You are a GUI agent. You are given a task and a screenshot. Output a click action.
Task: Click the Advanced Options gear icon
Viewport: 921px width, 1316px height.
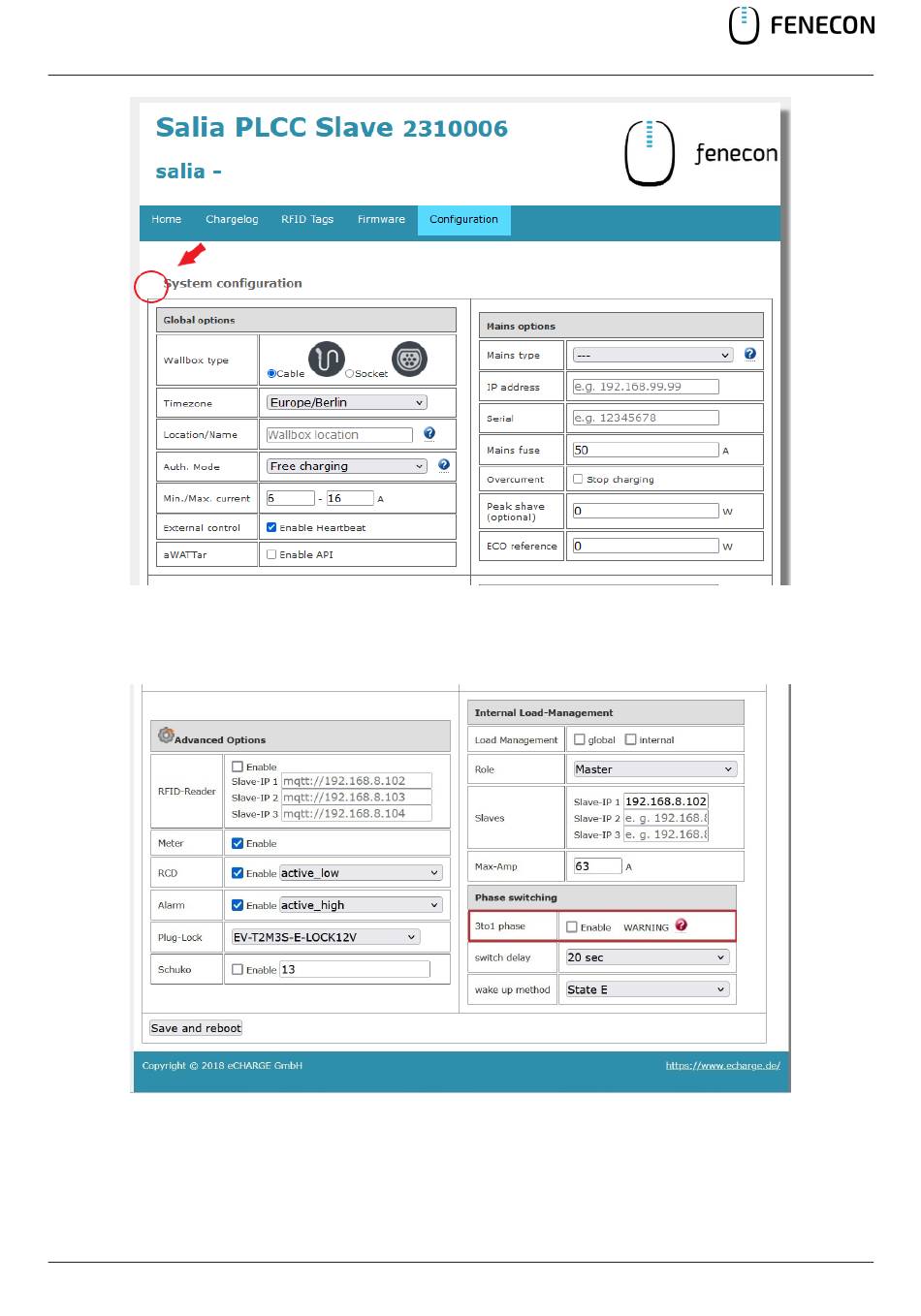[166, 736]
